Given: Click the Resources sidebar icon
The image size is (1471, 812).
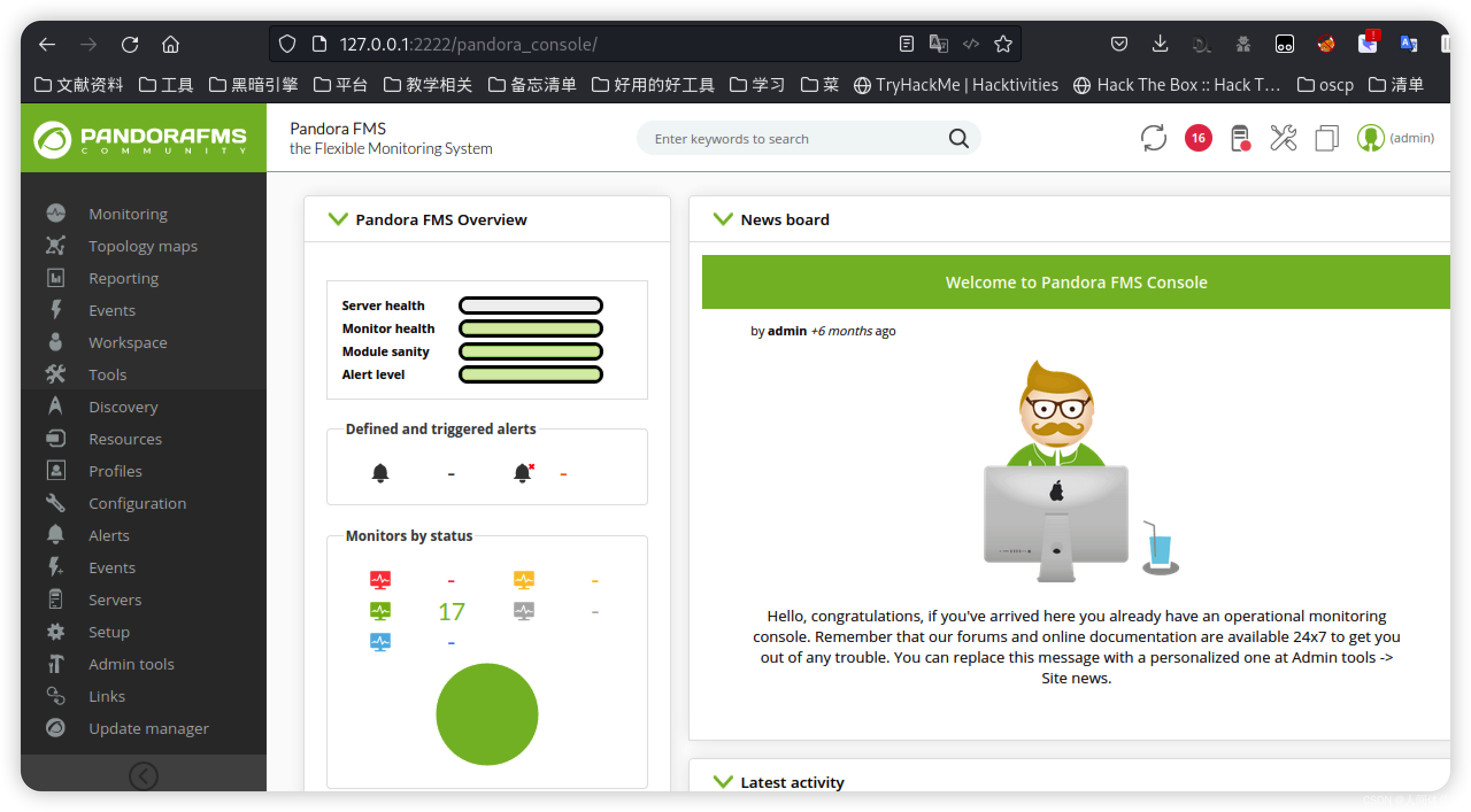Looking at the screenshot, I should (56, 439).
